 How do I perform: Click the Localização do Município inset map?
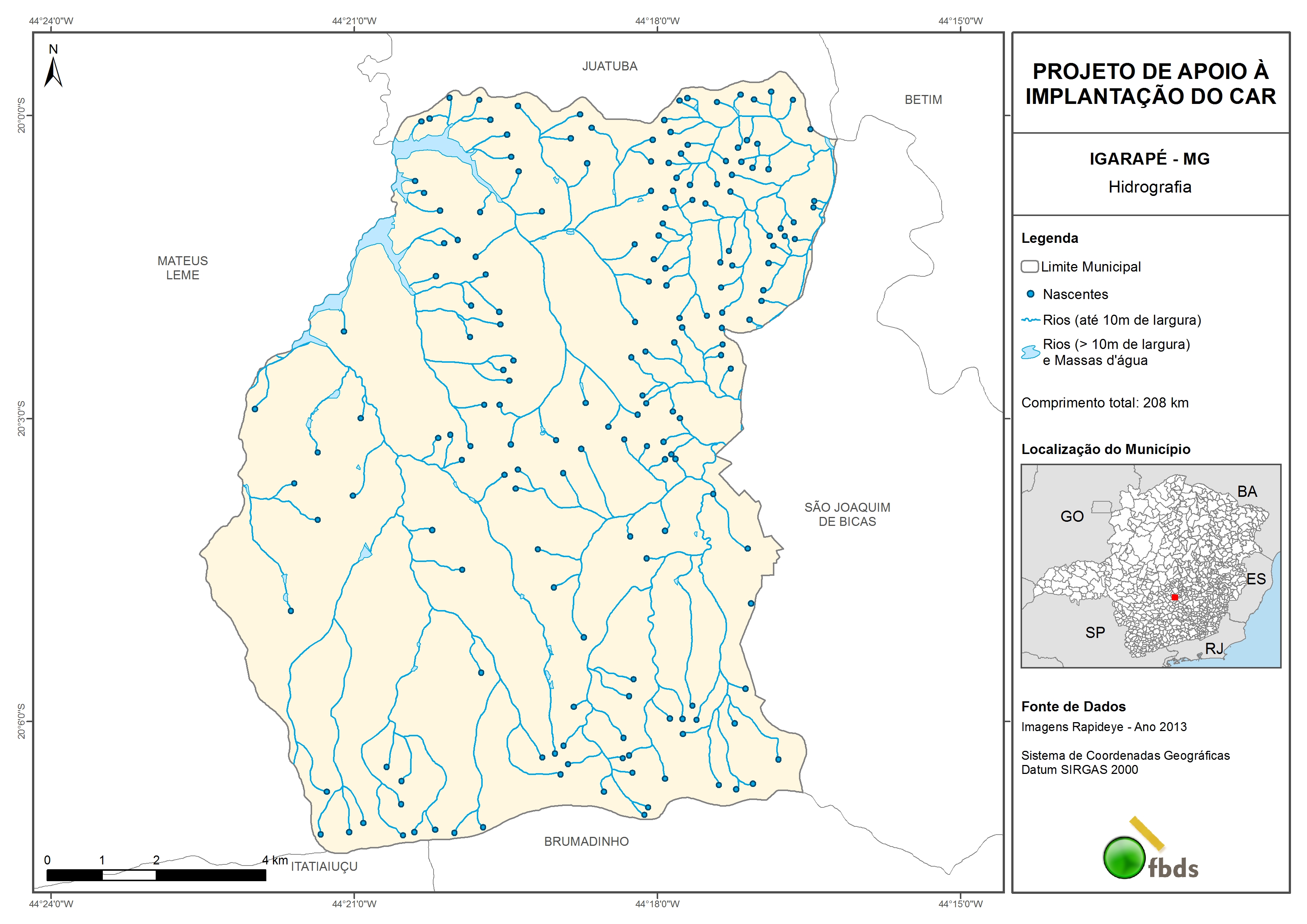(1151, 566)
